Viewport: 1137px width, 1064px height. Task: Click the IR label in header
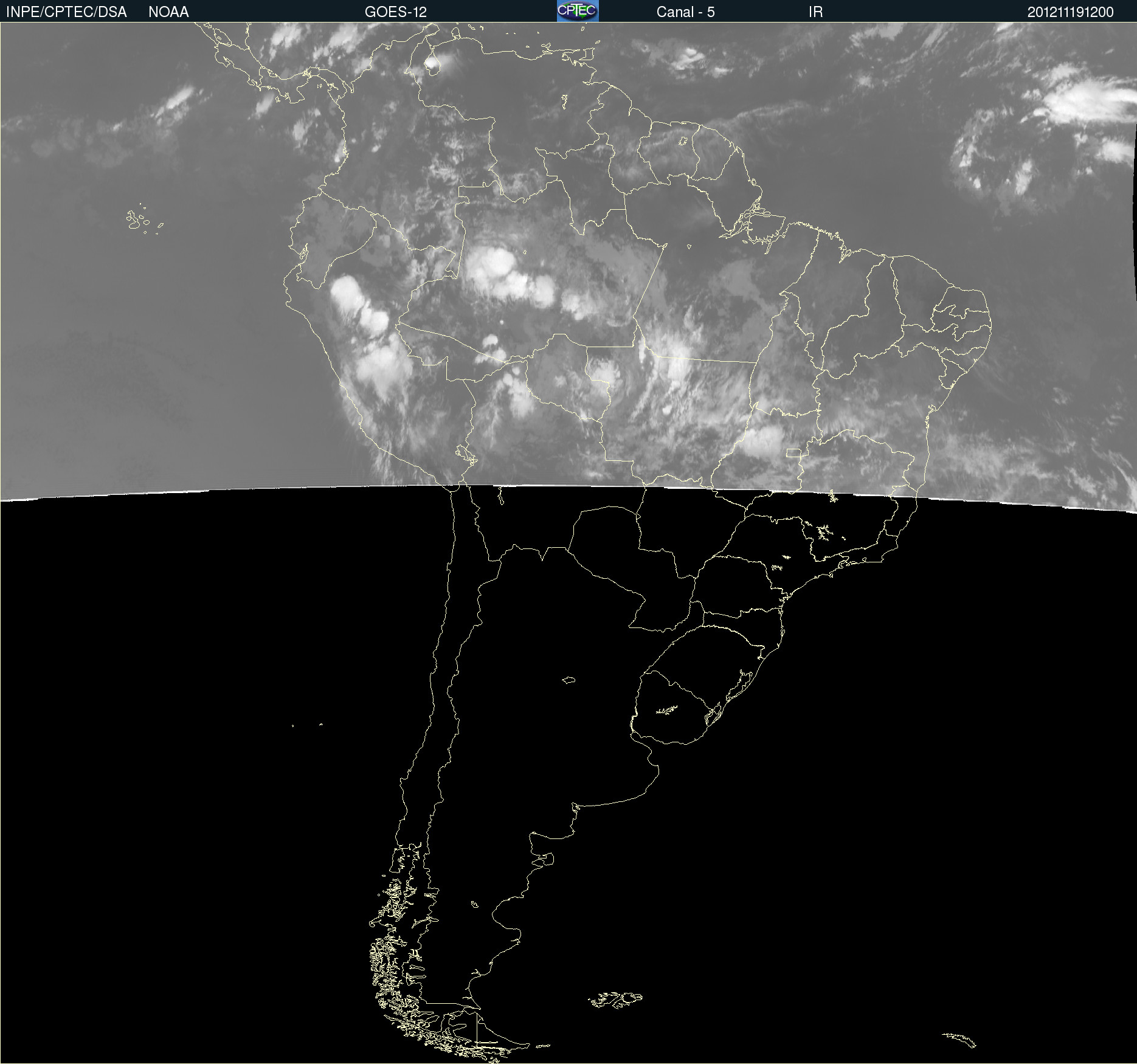point(815,12)
